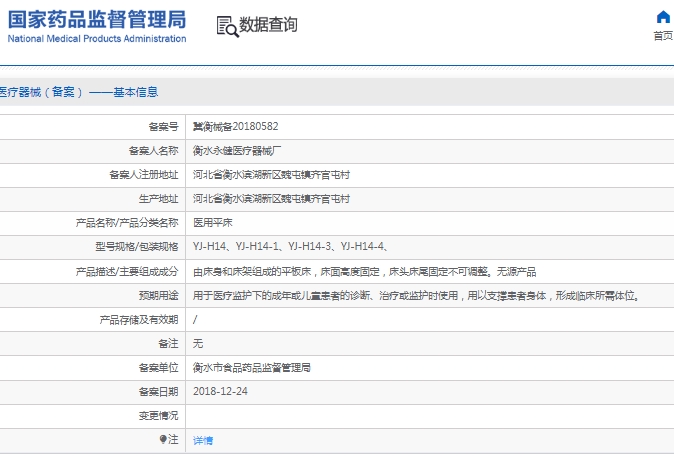This screenshot has height=461, width=674.
Task: Click the 国家药品监督管理局 logo
Action: (x=97, y=20)
